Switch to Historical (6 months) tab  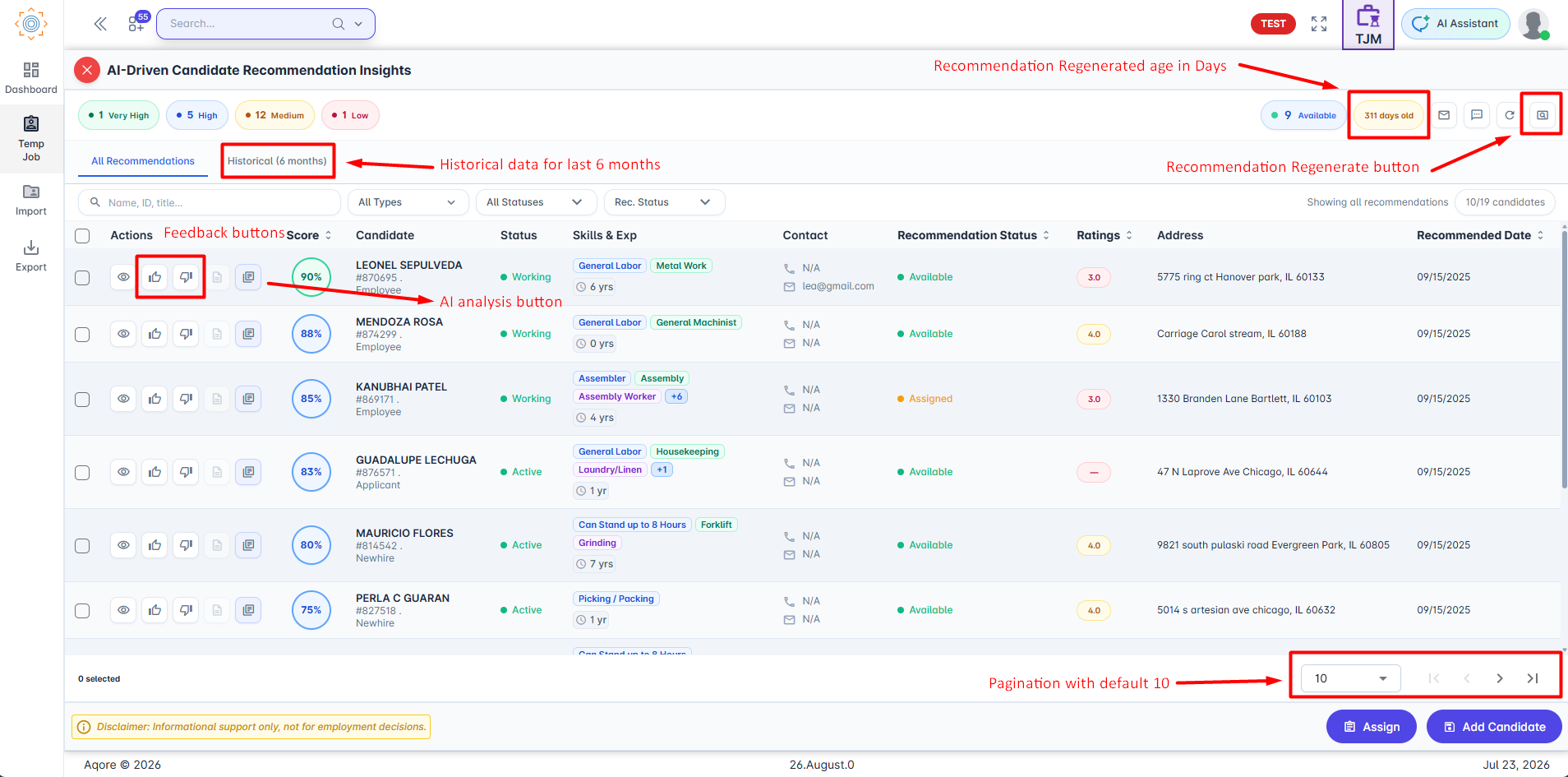click(277, 161)
